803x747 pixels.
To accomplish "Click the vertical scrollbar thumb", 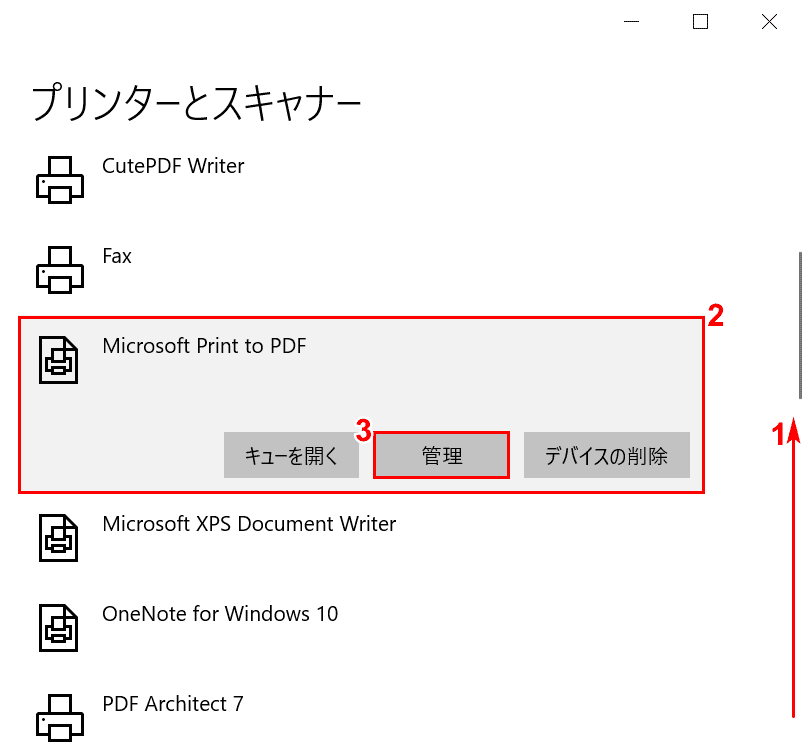I will pyautogui.click(x=800, y=326).
